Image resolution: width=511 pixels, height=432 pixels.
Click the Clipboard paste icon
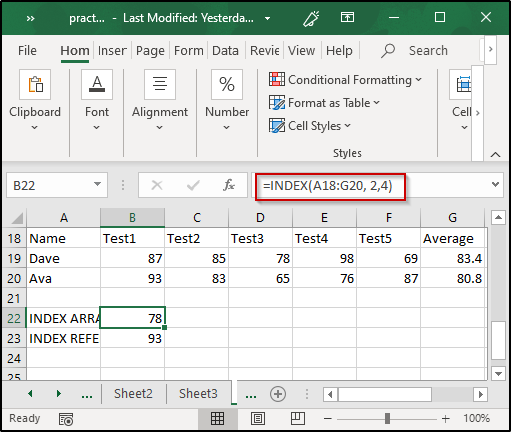35,84
